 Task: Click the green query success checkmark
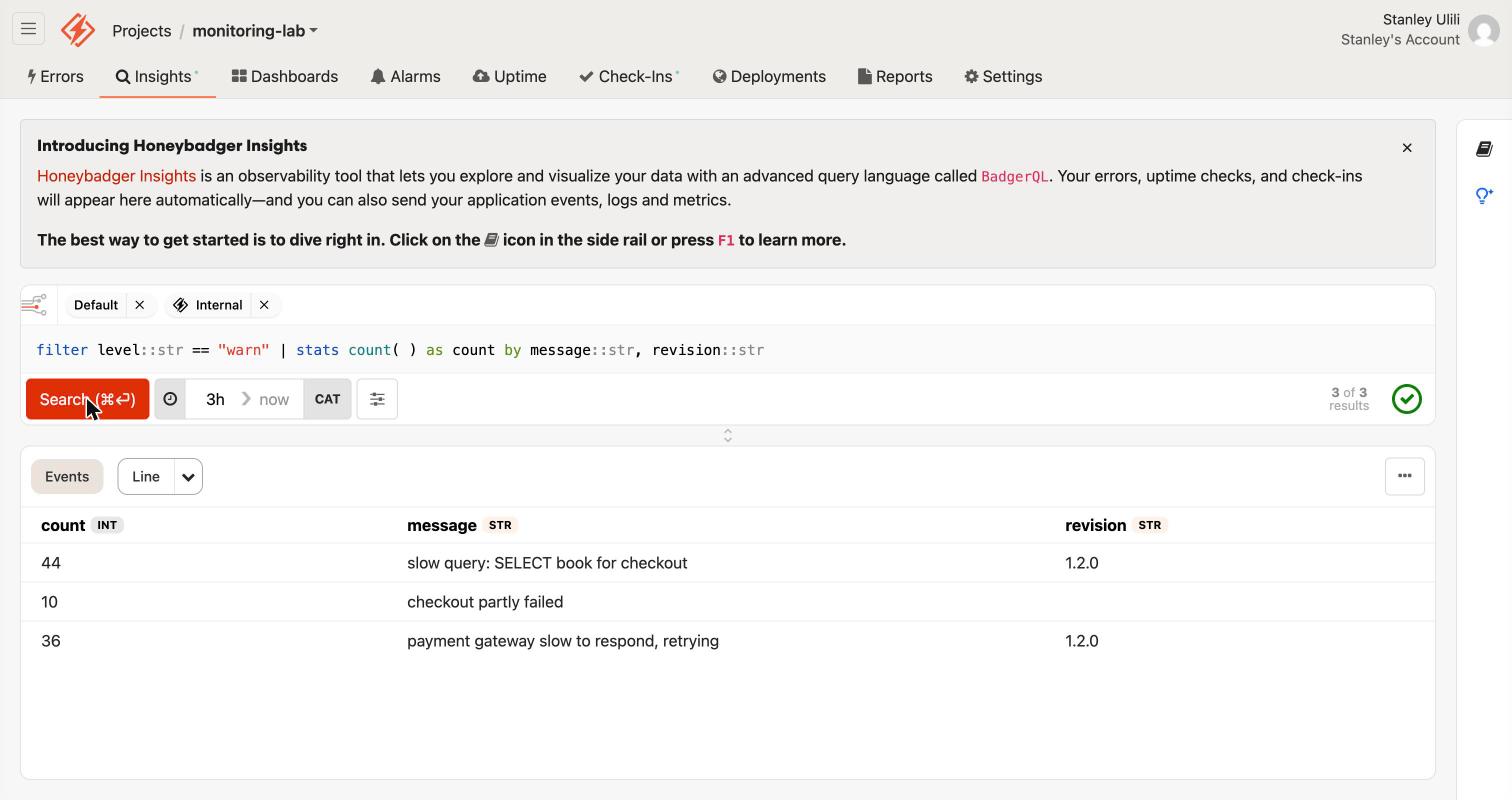(1407, 399)
